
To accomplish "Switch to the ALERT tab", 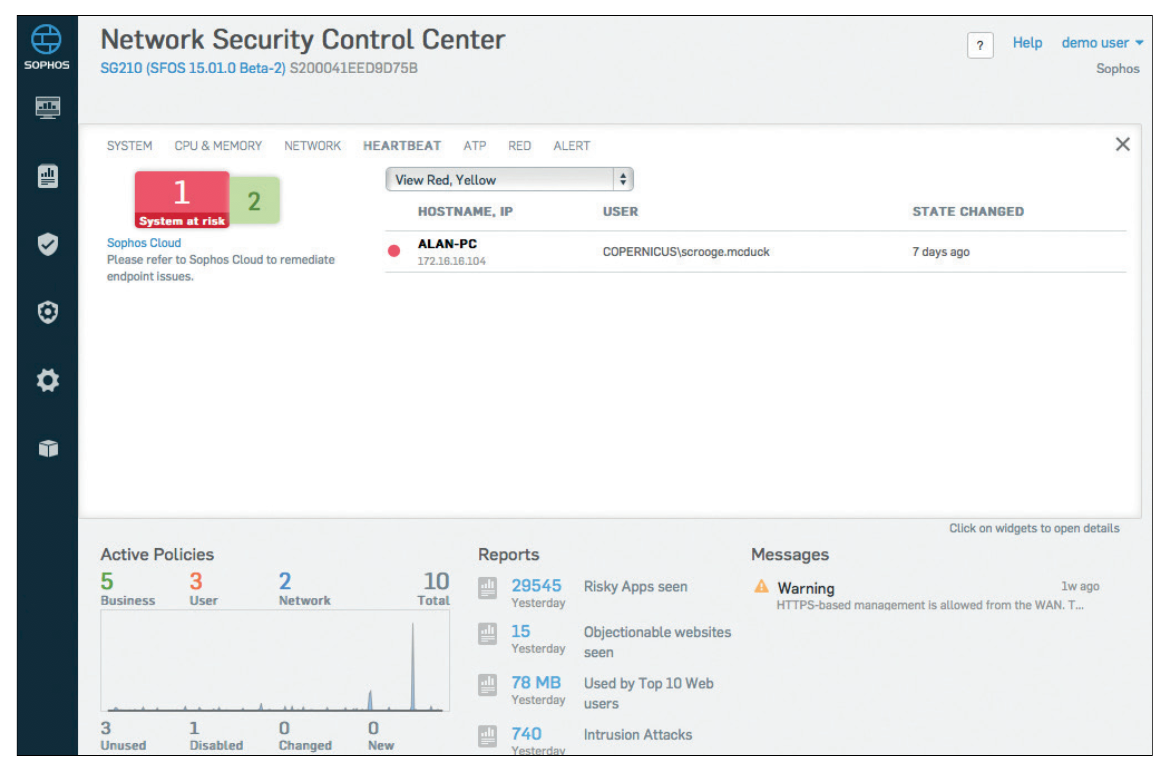I will (571, 146).
